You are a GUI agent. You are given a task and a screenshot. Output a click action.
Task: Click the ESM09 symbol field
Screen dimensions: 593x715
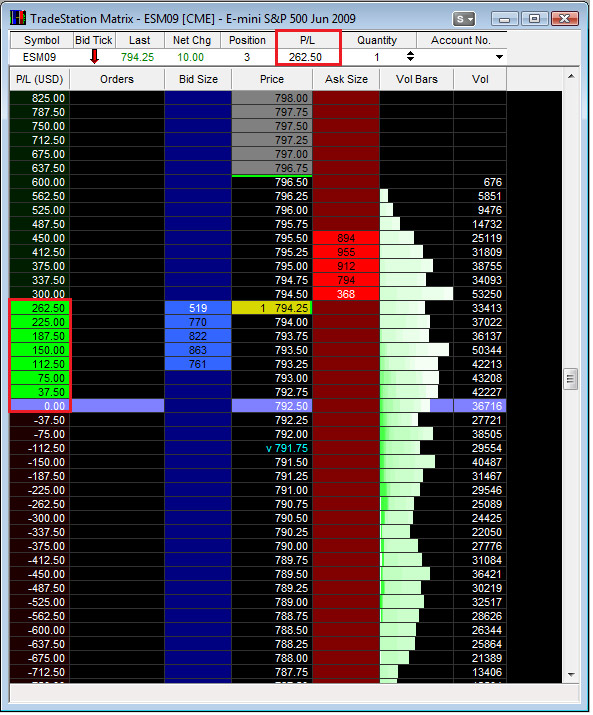click(40, 57)
